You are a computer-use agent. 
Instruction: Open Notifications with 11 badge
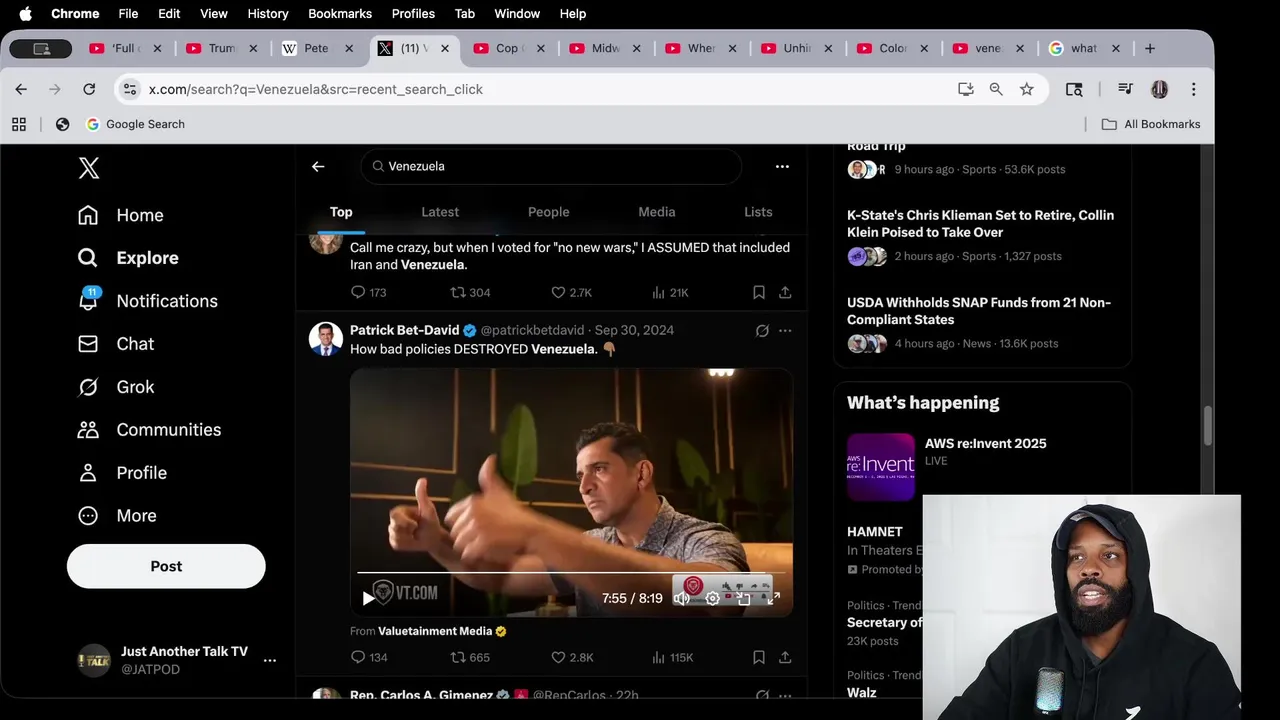(147, 301)
